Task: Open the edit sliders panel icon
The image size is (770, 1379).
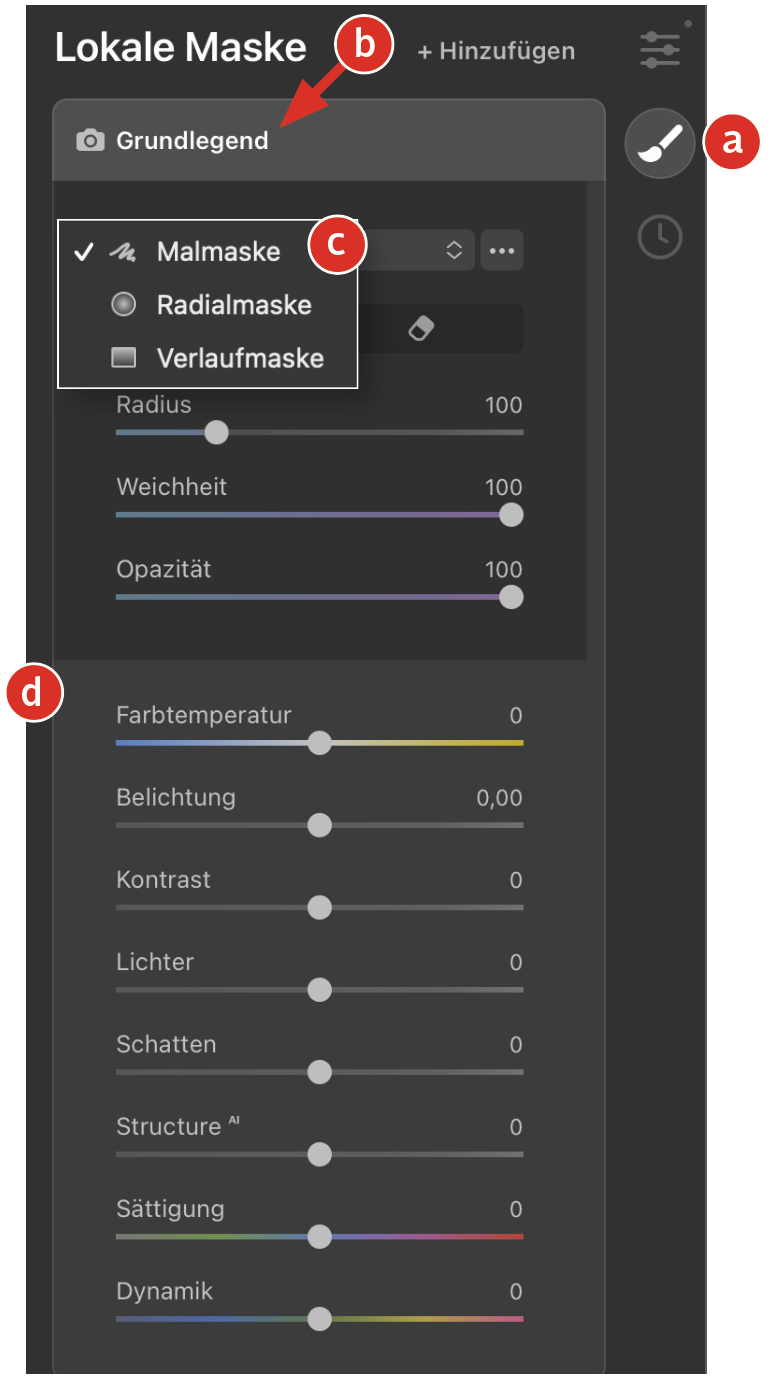Action: (x=659, y=49)
